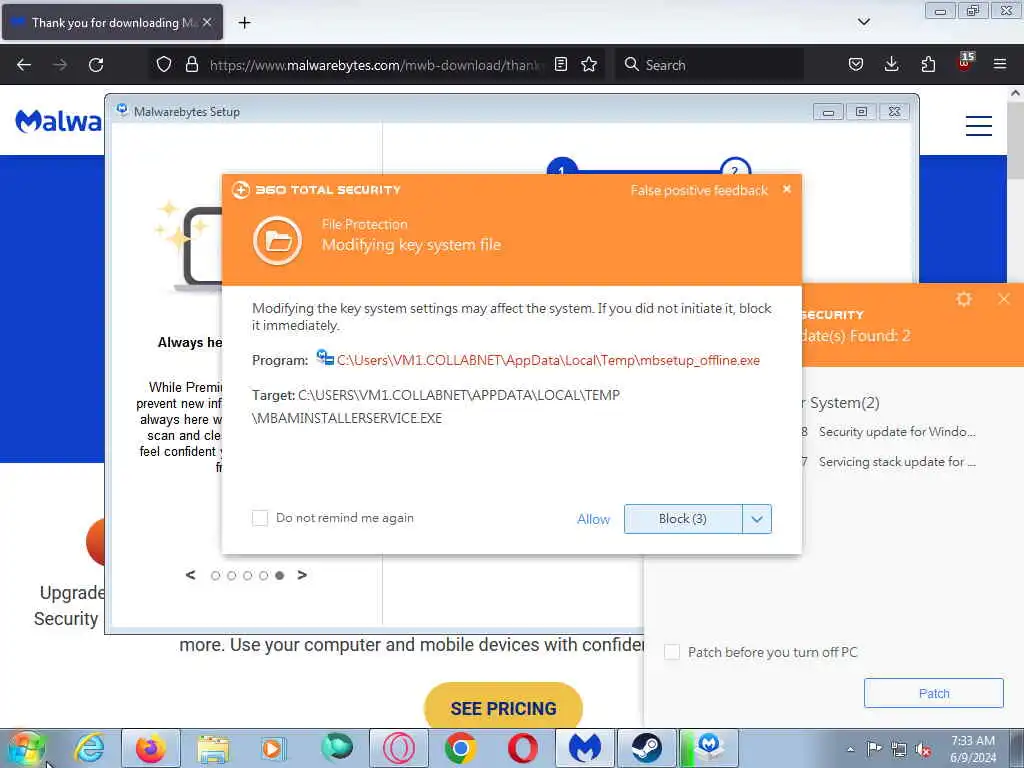Switch to Firefox in the taskbar

pyautogui.click(x=151, y=748)
